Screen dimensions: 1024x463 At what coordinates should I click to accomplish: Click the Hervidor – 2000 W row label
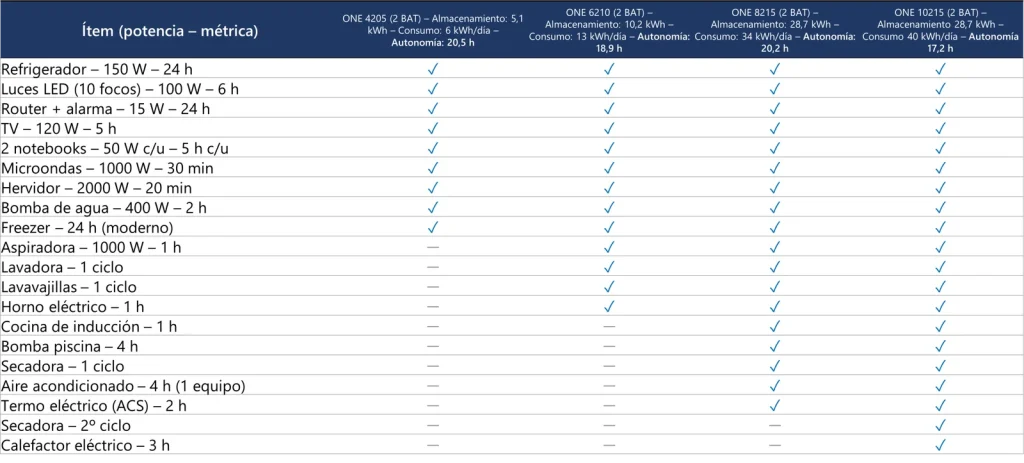click(x=96, y=188)
